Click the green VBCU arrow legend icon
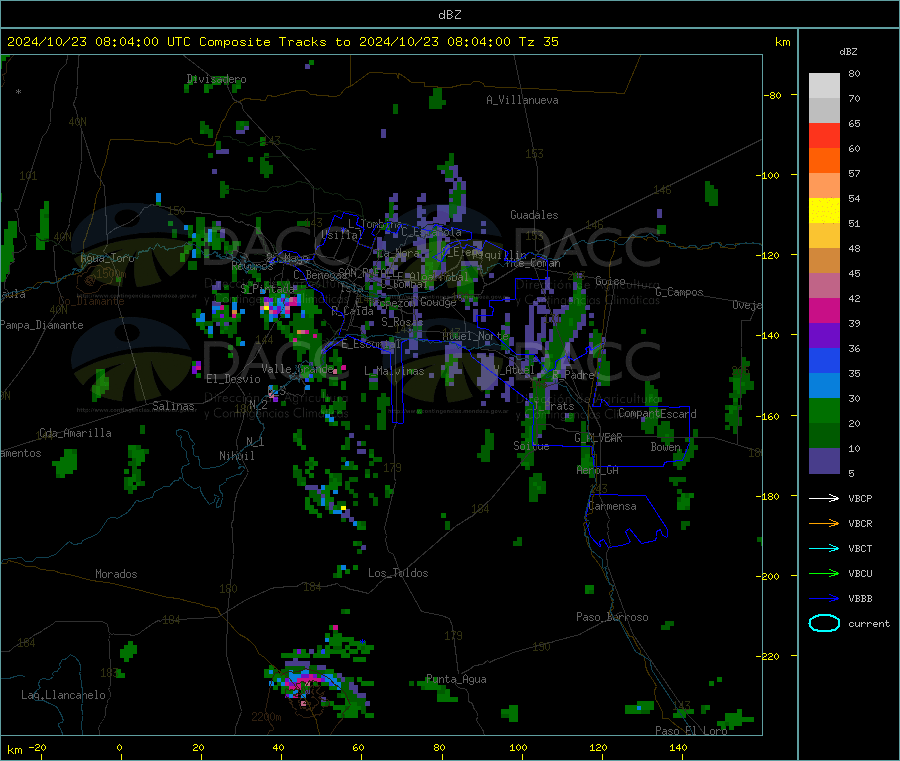The height and width of the screenshot is (761, 900). click(824, 573)
